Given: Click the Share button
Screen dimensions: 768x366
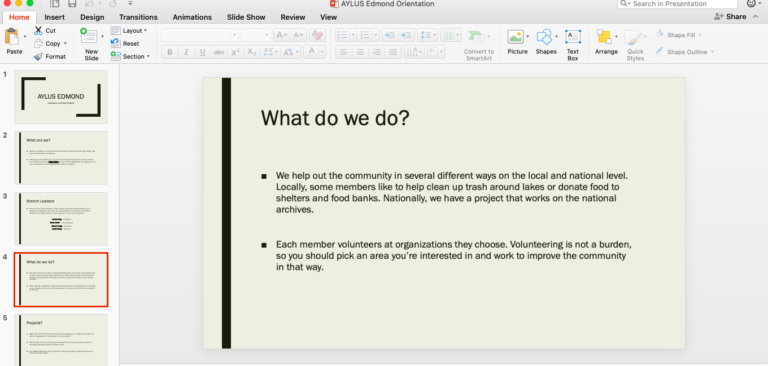Looking at the screenshot, I should [x=730, y=17].
